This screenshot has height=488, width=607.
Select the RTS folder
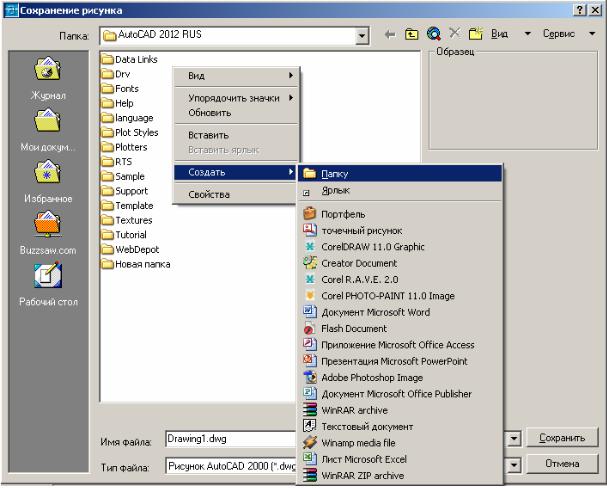tap(117, 162)
